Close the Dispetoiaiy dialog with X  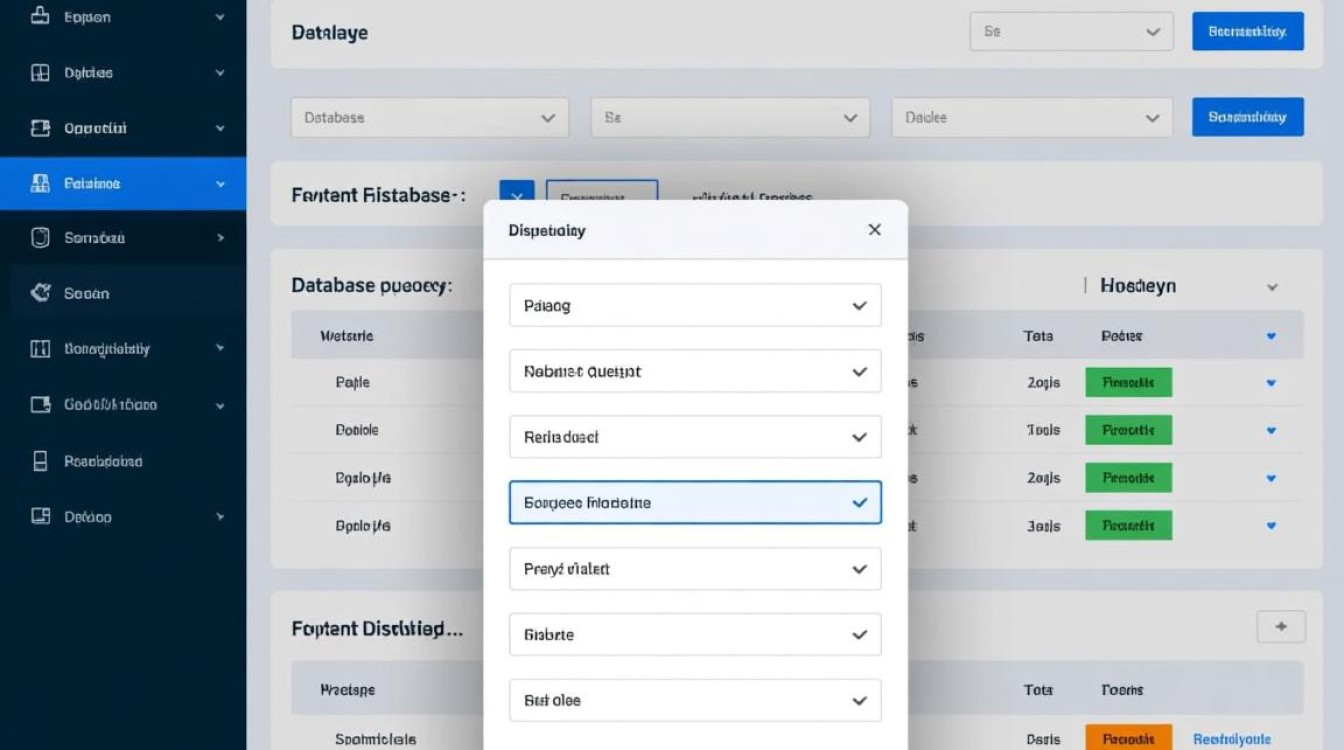[874, 230]
